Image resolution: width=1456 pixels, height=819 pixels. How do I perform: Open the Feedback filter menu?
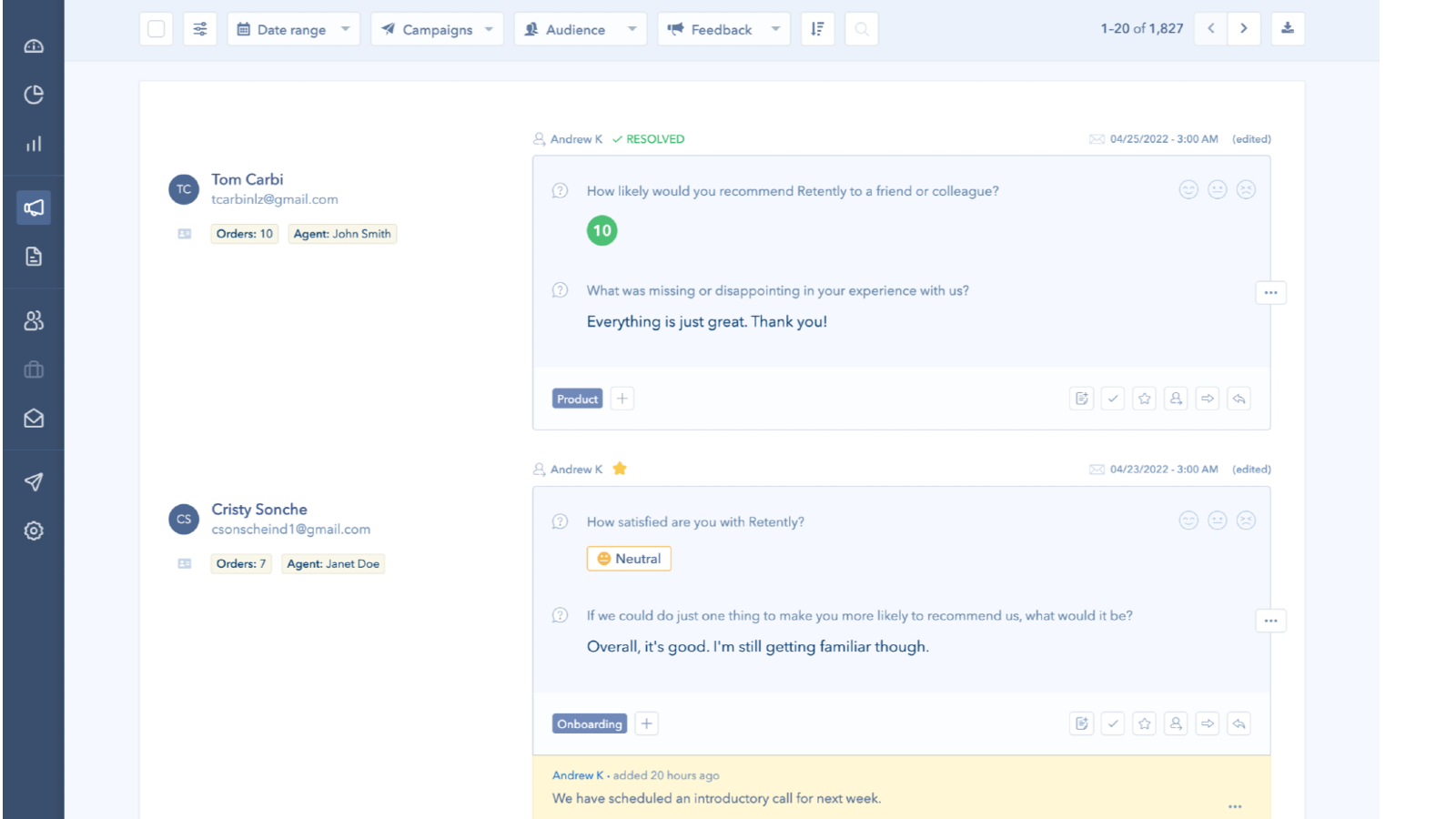[x=723, y=29]
